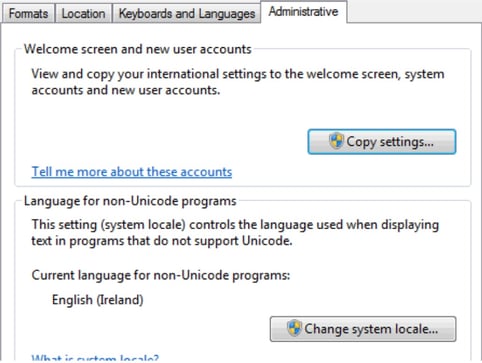Click the View and copy your international settings text

coord(238,82)
